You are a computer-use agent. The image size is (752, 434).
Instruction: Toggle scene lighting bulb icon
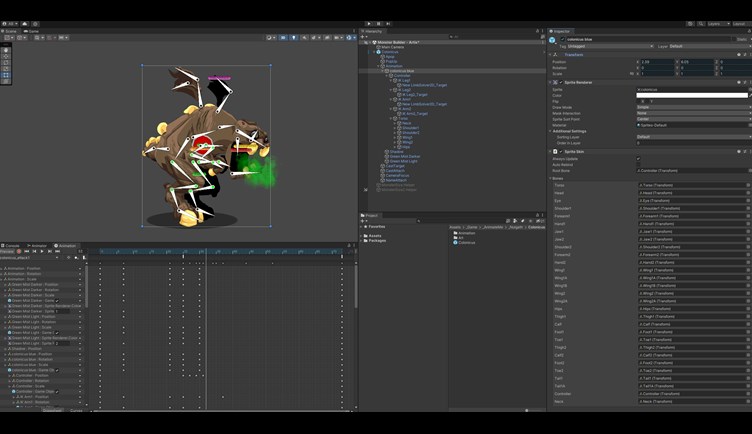[x=294, y=37]
